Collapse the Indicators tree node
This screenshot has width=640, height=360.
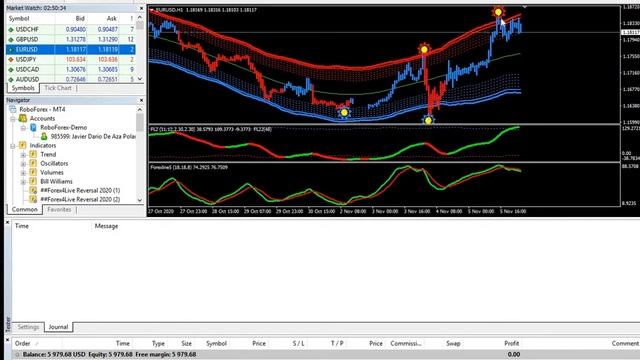(x=13, y=146)
